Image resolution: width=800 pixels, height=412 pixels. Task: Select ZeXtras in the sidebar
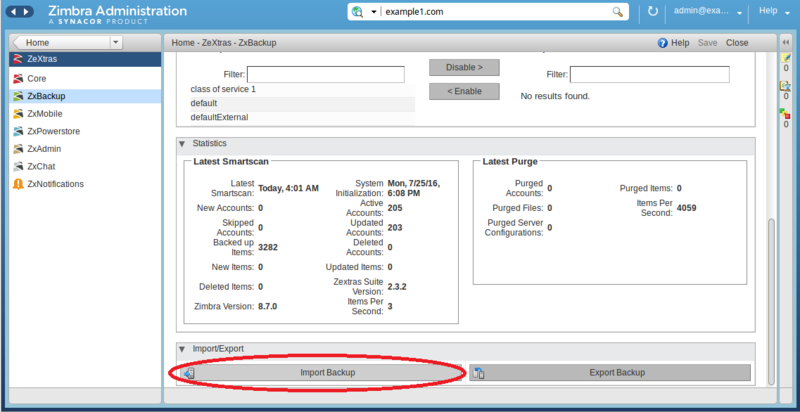click(85, 59)
